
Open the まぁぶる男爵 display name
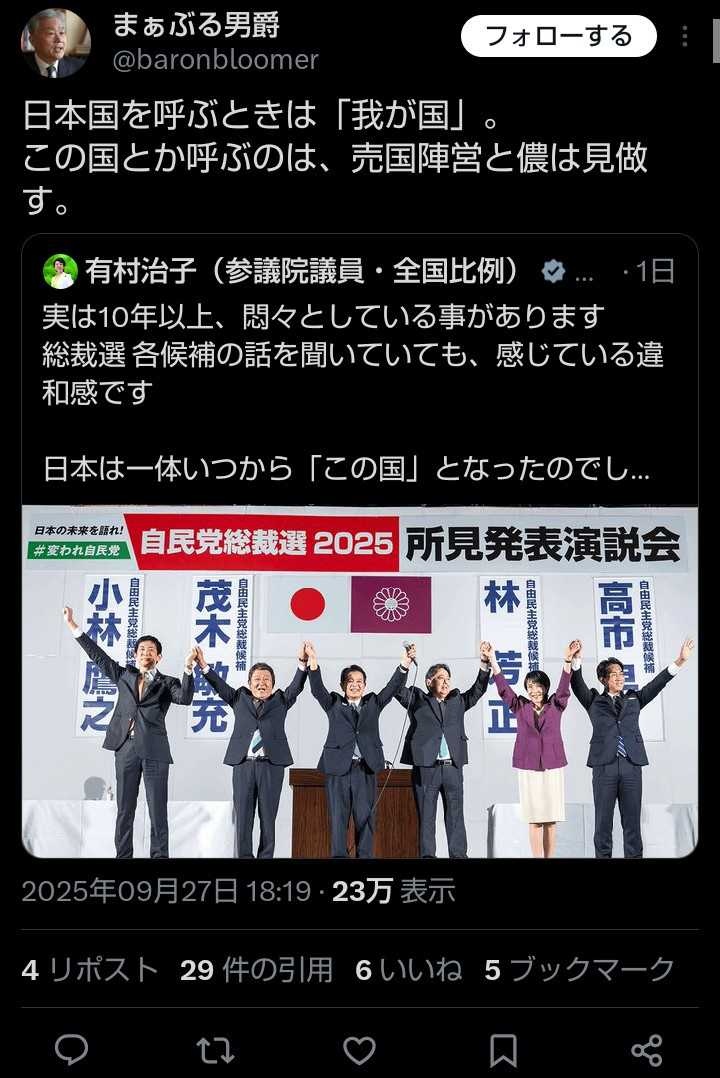tap(196, 25)
